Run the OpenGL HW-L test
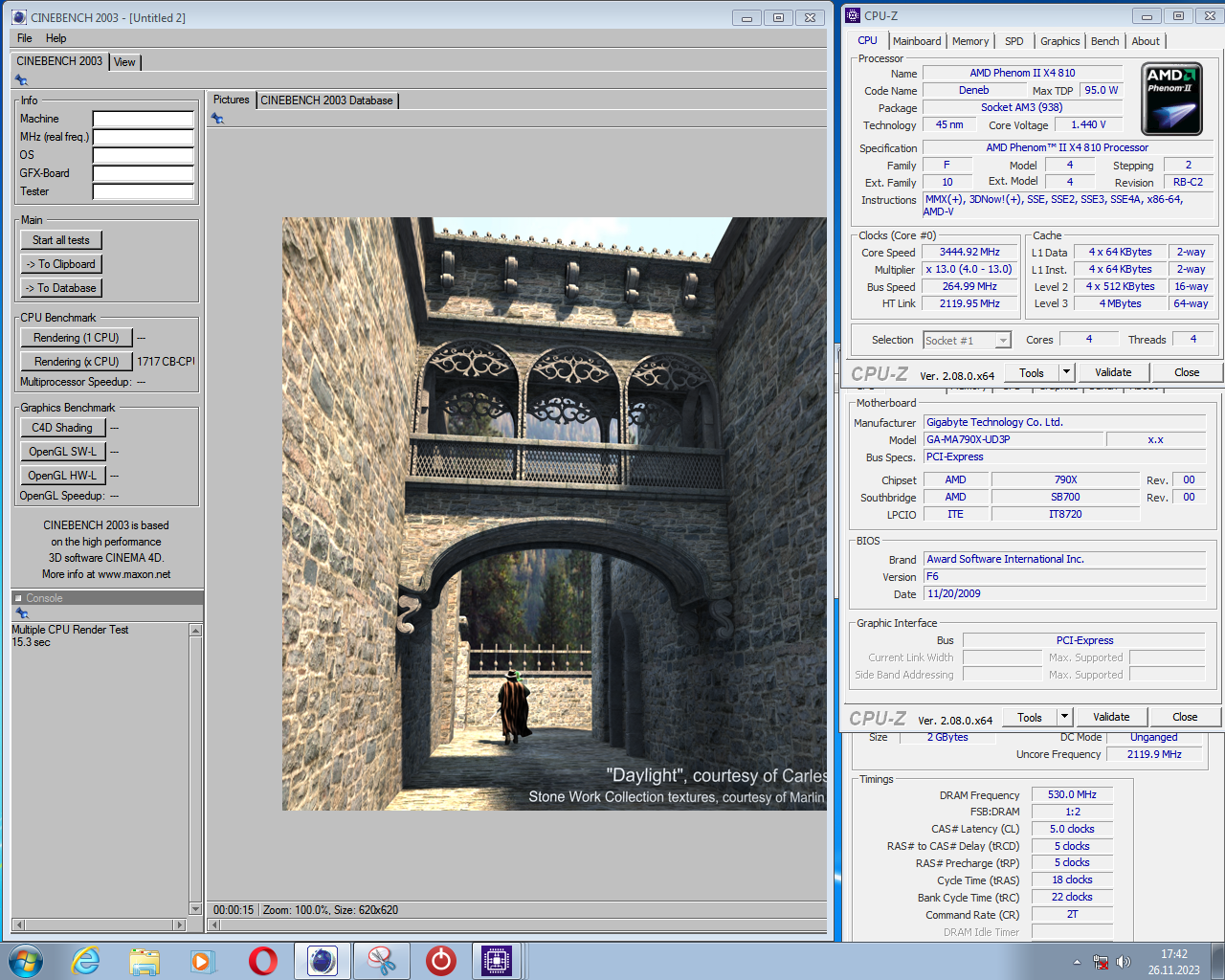This screenshot has width=1225, height=980. [62, 476]
